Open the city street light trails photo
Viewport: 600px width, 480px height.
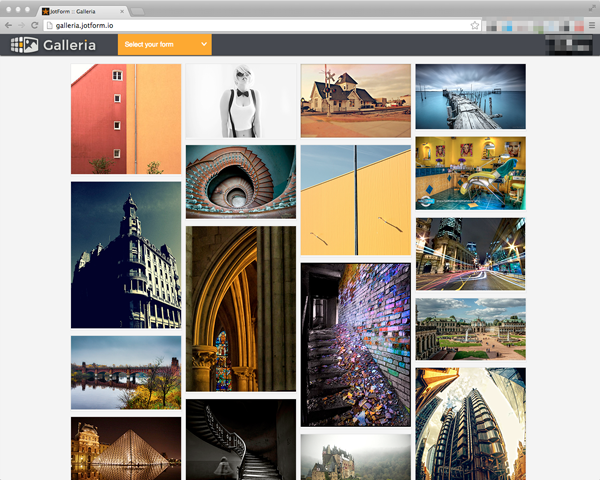(x=471, y=254)
